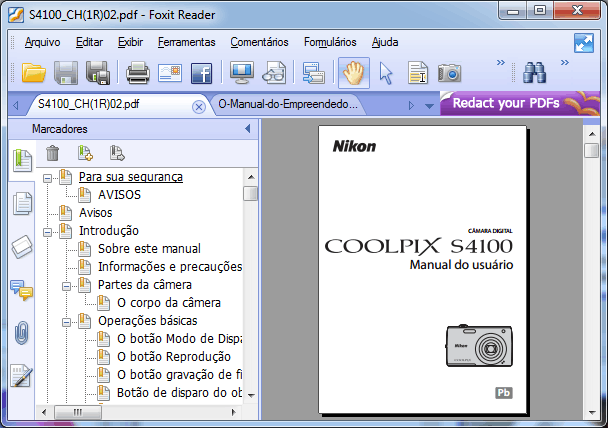
Task: Switch to the O-Manual-do-Empreendedo... tab
Action: [288, 104]
